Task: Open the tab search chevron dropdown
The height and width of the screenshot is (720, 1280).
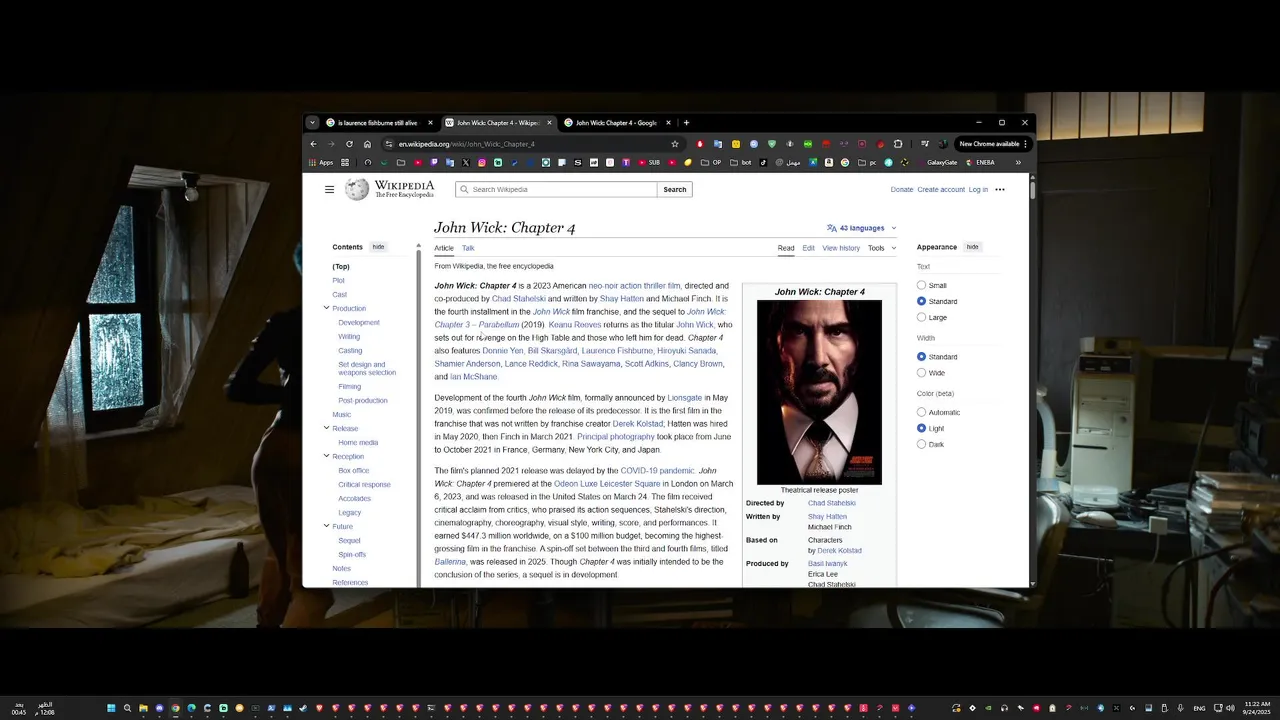Action: [x=312, y=123]
